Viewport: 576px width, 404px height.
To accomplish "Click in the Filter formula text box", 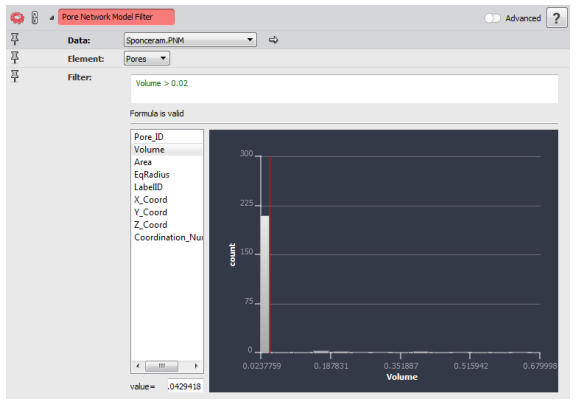I will [x=344, y=89].
